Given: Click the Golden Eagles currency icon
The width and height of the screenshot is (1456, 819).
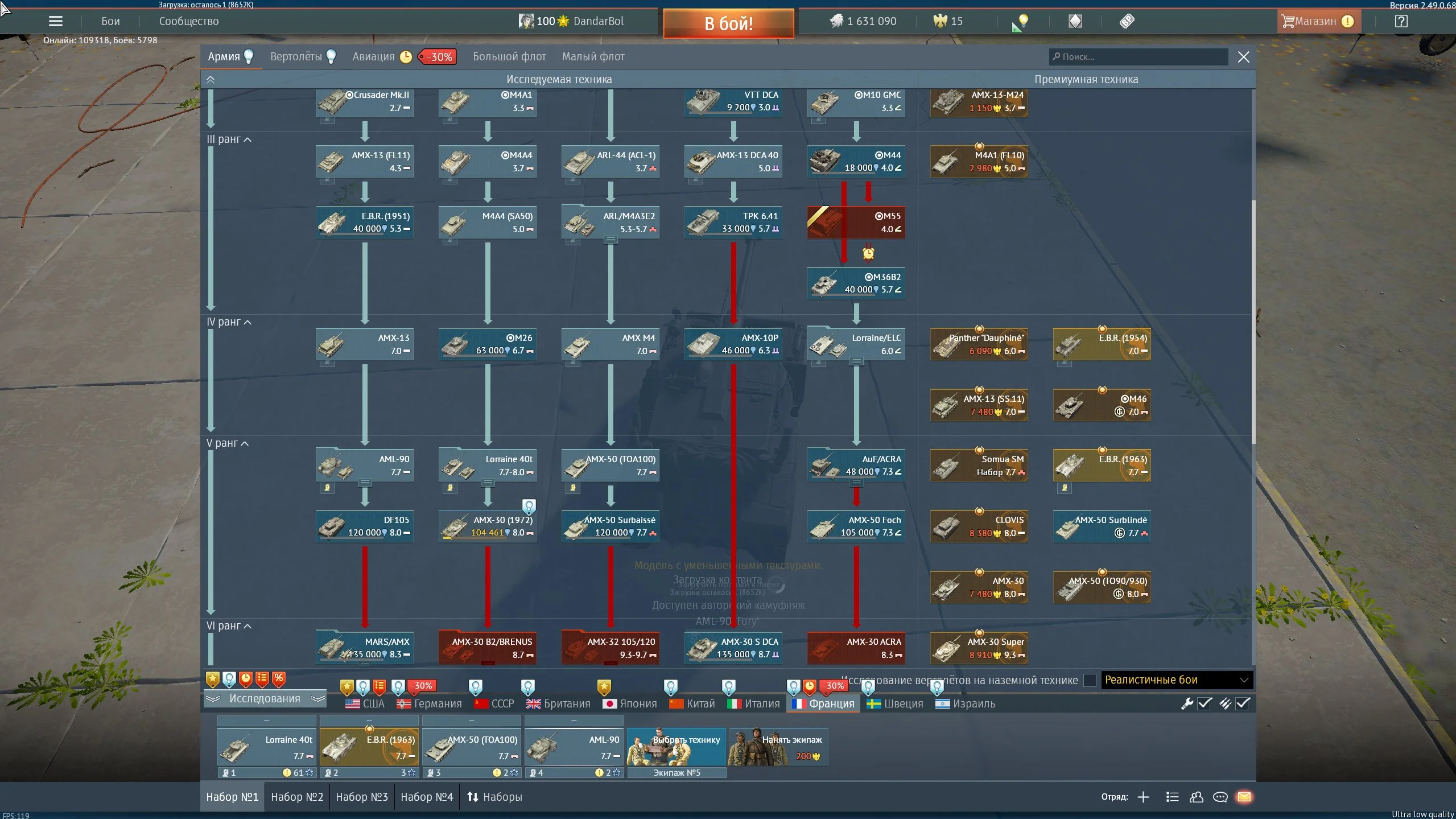Looking at the screenshot, I should pyautogui.click(x=940, y=21).
